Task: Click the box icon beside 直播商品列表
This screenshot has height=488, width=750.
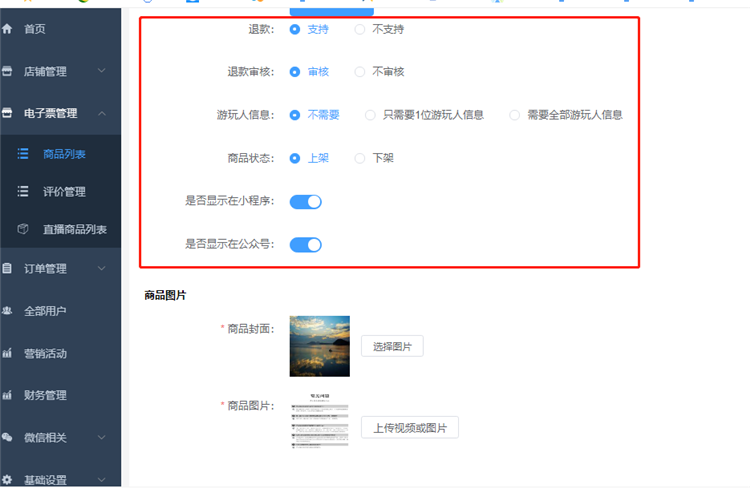Action: click(x=23, y=229)
